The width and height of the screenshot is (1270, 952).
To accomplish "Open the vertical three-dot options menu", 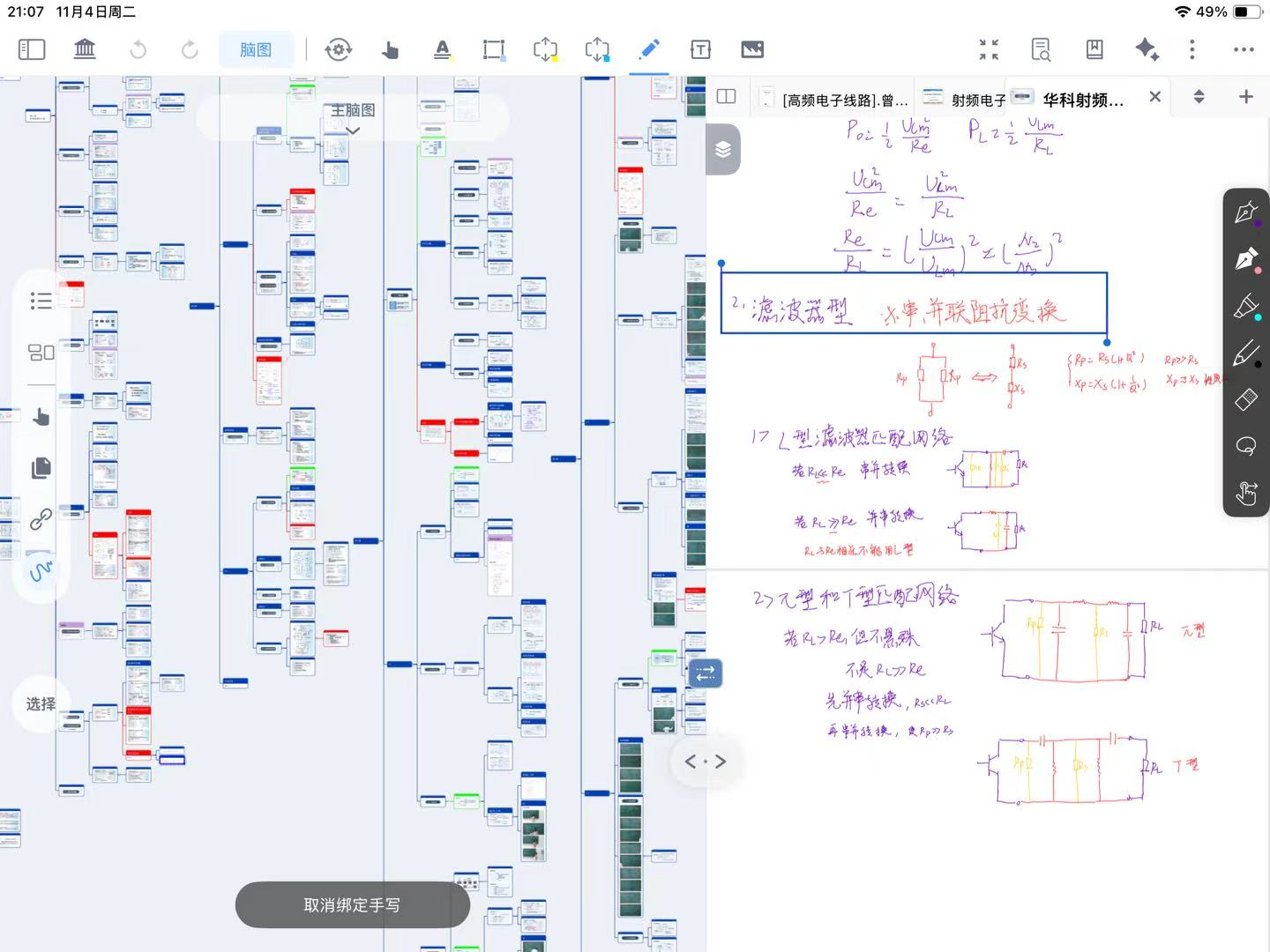I will (x=1192, y=49).
